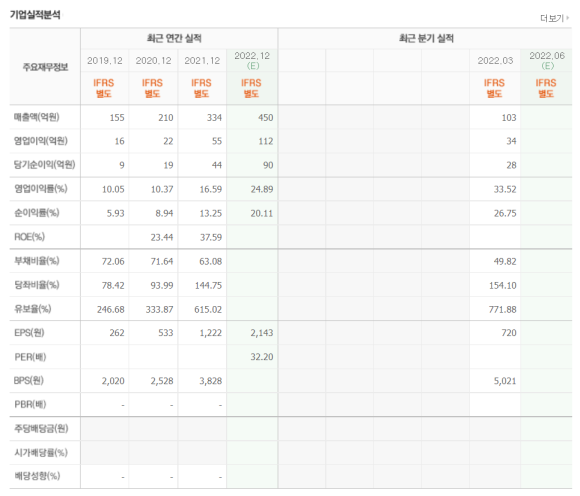
Task: Select the 최근 분기 실적 header
Action: click(426, 38)
